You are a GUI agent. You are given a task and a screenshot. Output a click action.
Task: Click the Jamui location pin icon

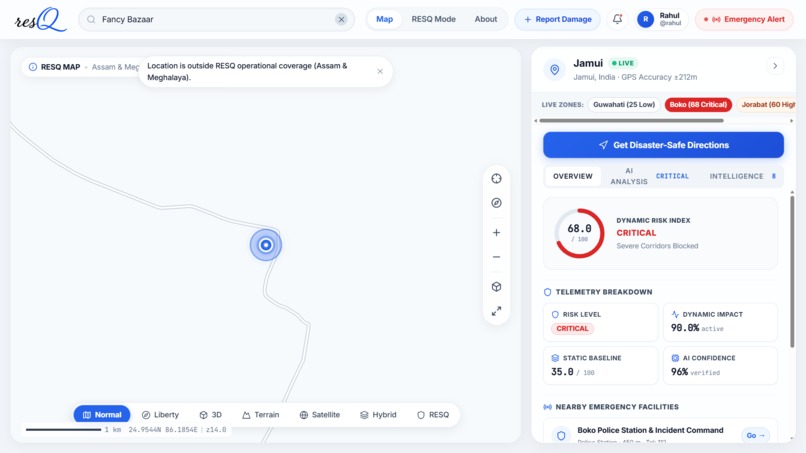[555, 69]
